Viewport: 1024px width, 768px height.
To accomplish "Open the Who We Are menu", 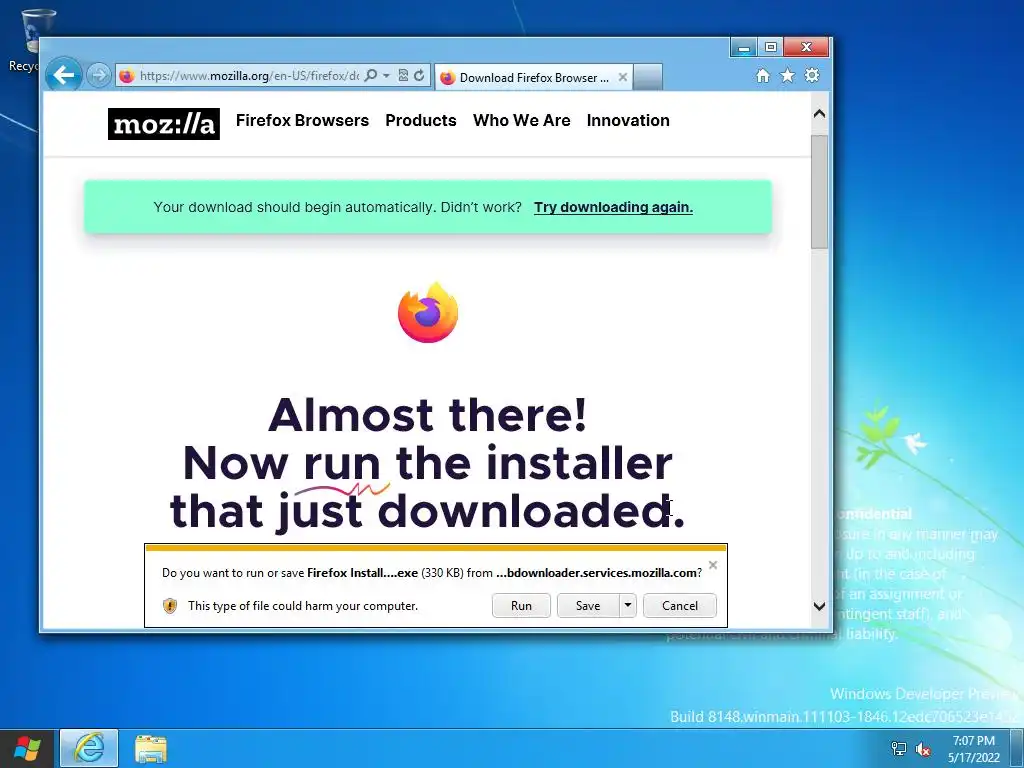I will pyautogui.click(x=522, y=120).
